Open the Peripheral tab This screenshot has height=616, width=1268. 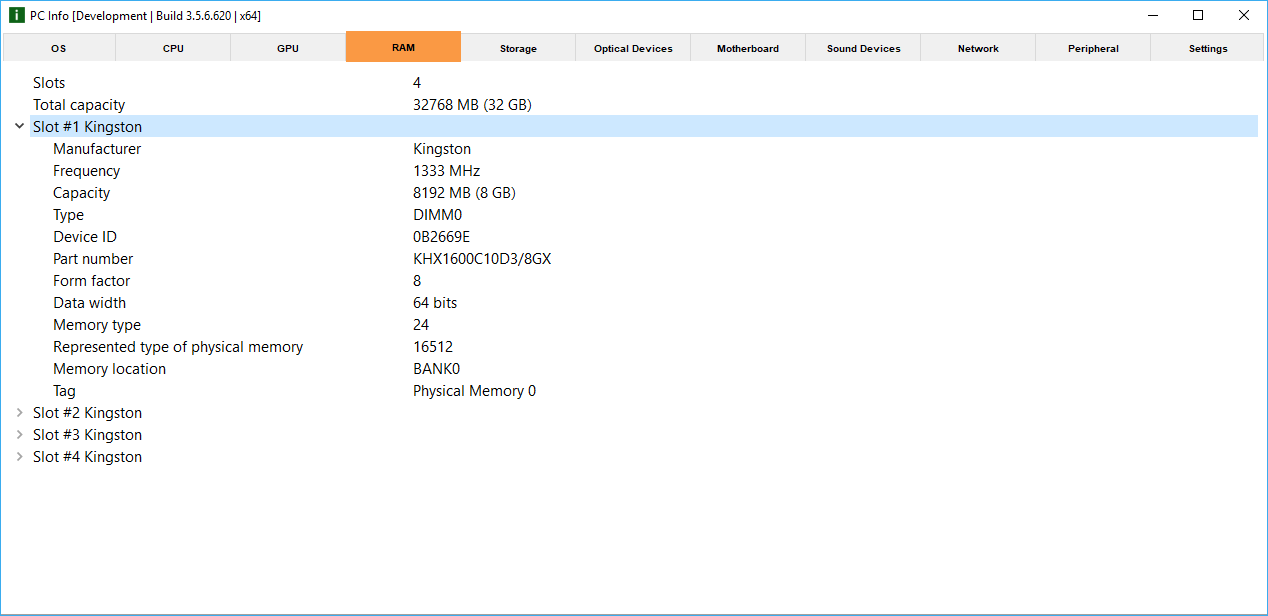pyautogui.click(x=1093, y=48)
